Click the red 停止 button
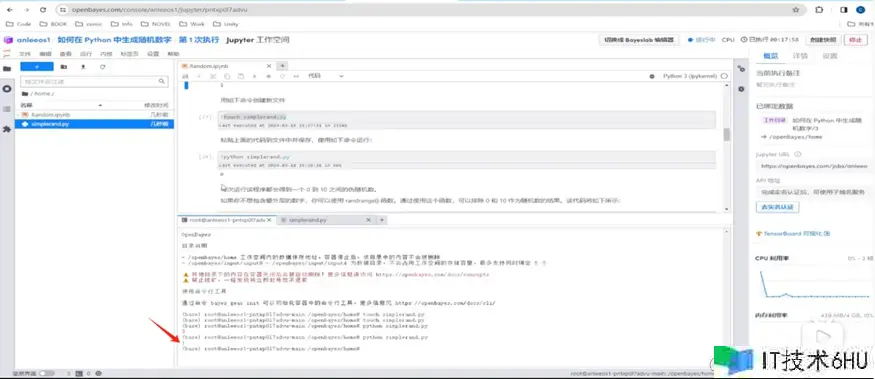 [855, 40]
